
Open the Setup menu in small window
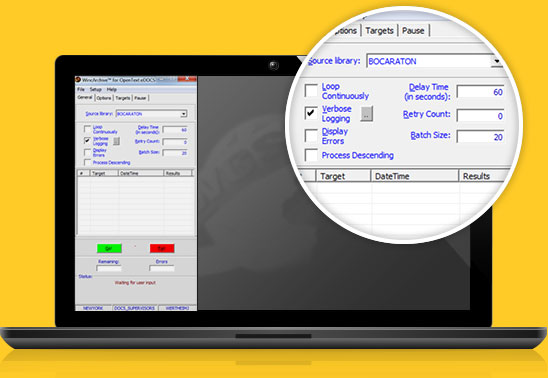coord(95,89)
